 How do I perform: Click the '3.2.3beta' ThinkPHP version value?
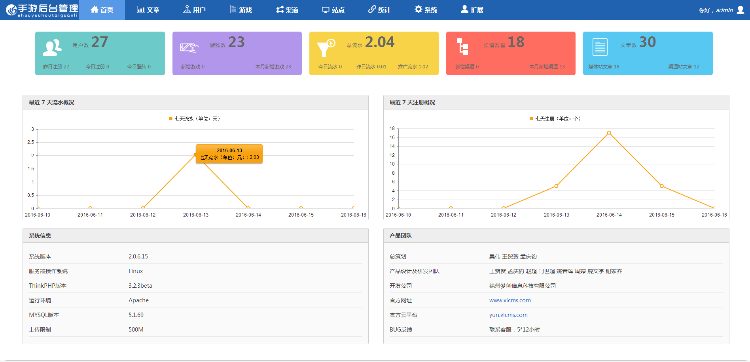140,285
